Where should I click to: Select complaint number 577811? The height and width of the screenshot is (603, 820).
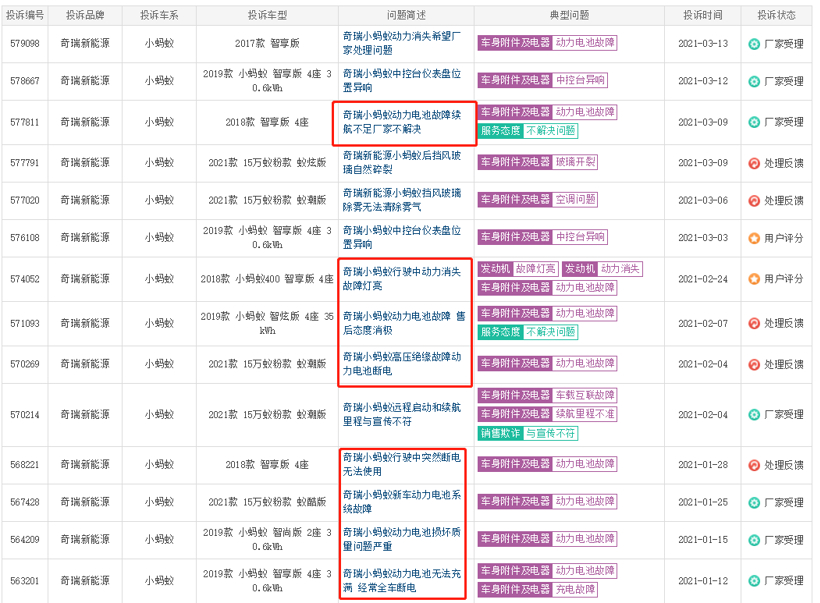pos(25,122)
